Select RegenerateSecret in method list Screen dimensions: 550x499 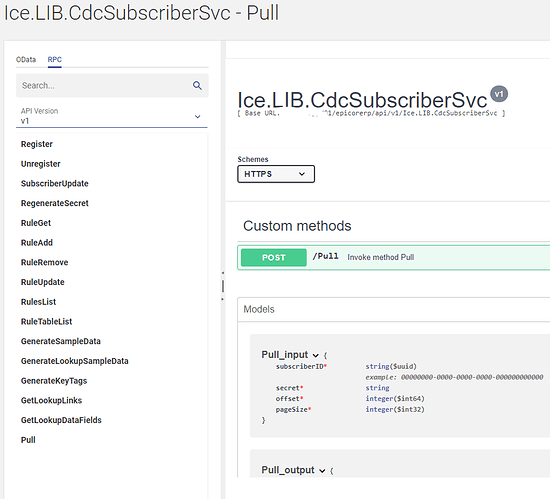click(x=55, y=203)
